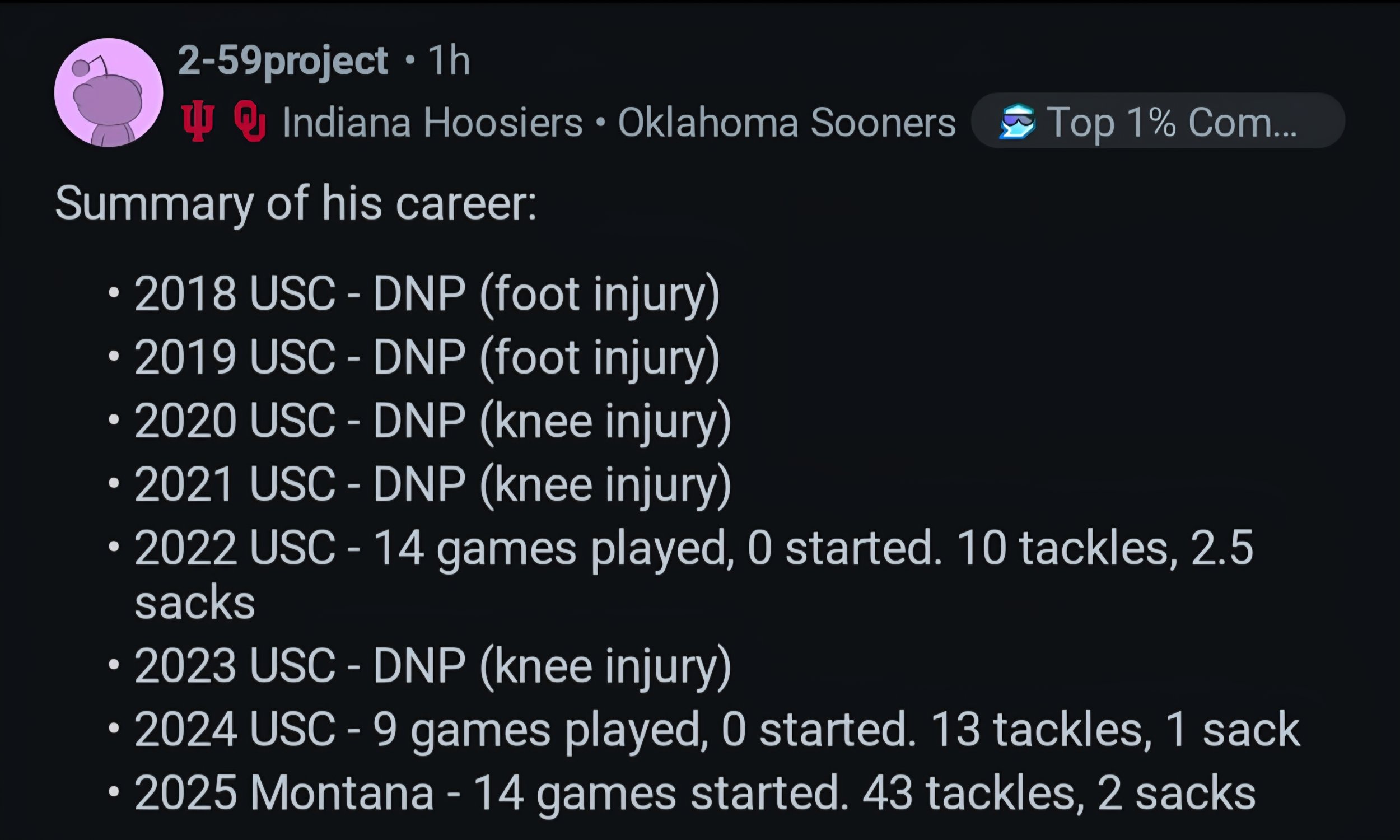
Task: Select the Oklahoma Sooners flair text
Action: [x=787, y=122]
